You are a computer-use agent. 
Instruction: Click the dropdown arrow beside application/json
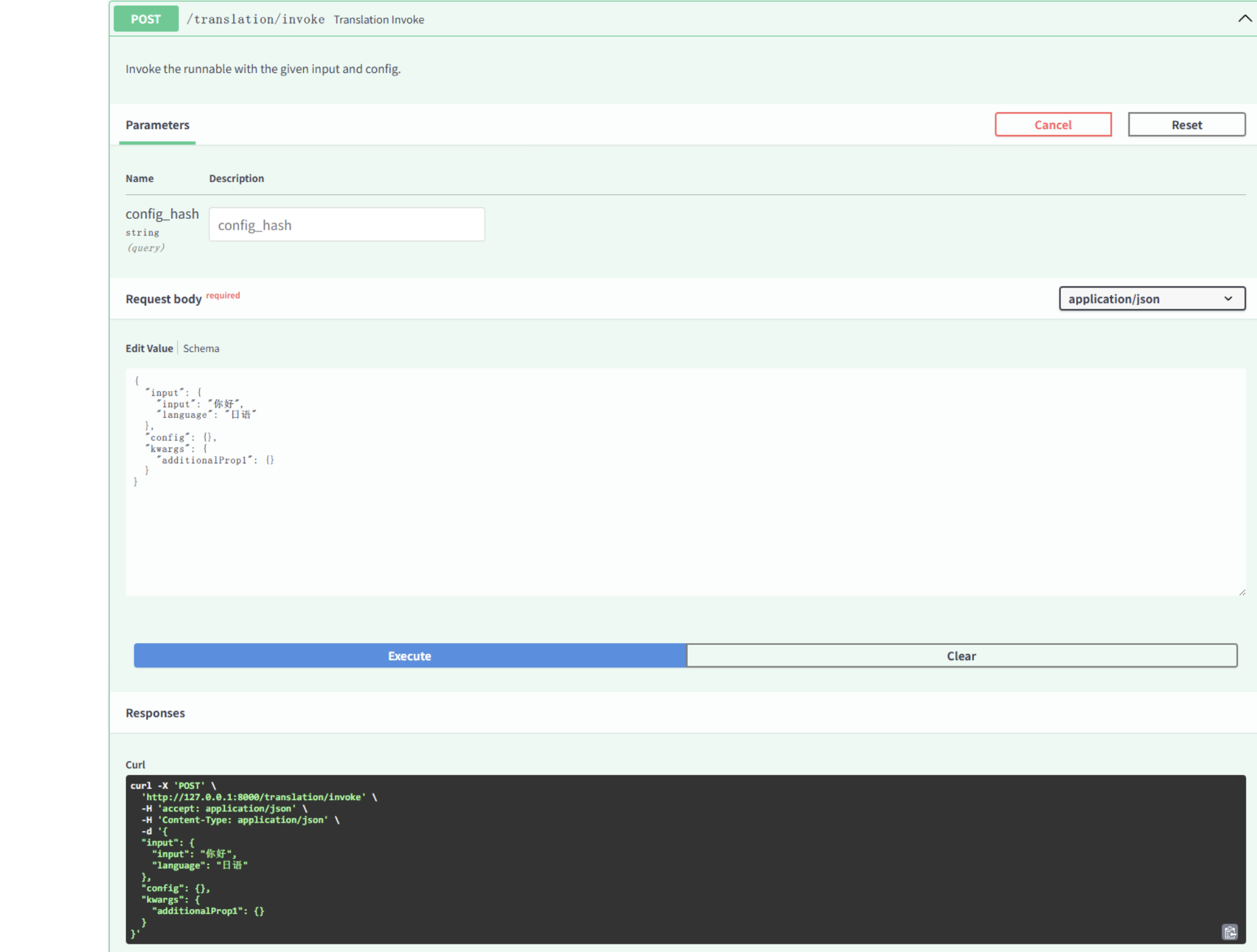pos(1227,299)
